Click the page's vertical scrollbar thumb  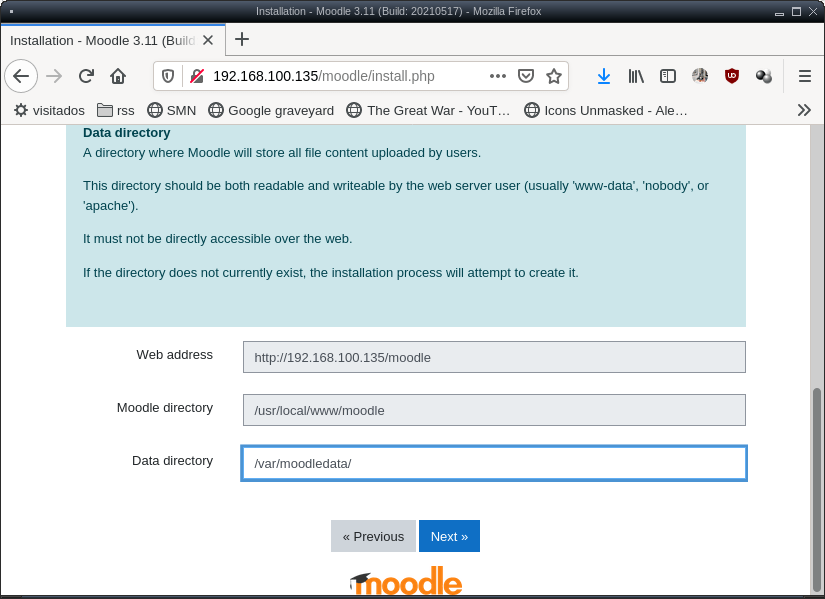[x=817, y=490]
